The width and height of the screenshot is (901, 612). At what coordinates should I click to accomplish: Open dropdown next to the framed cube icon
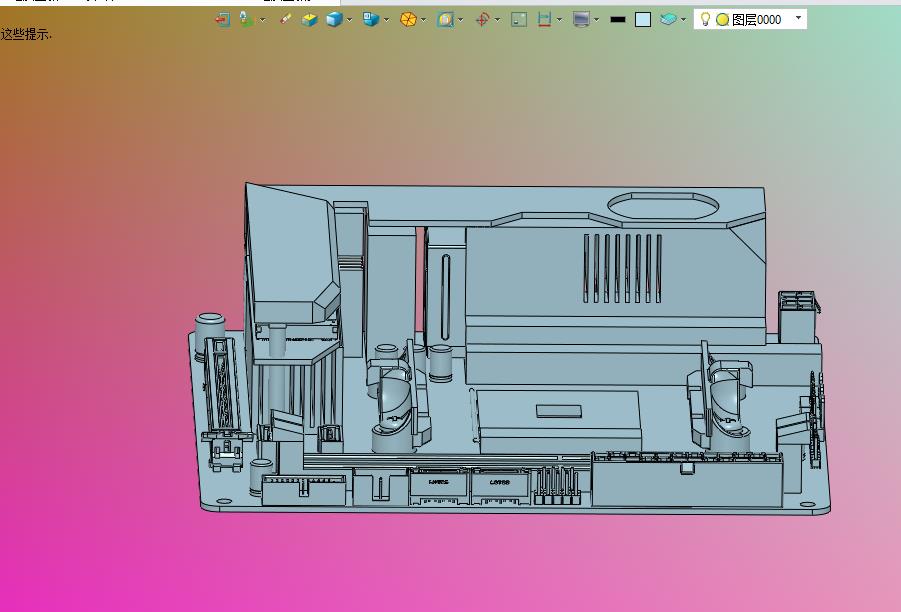coord(460,20)
